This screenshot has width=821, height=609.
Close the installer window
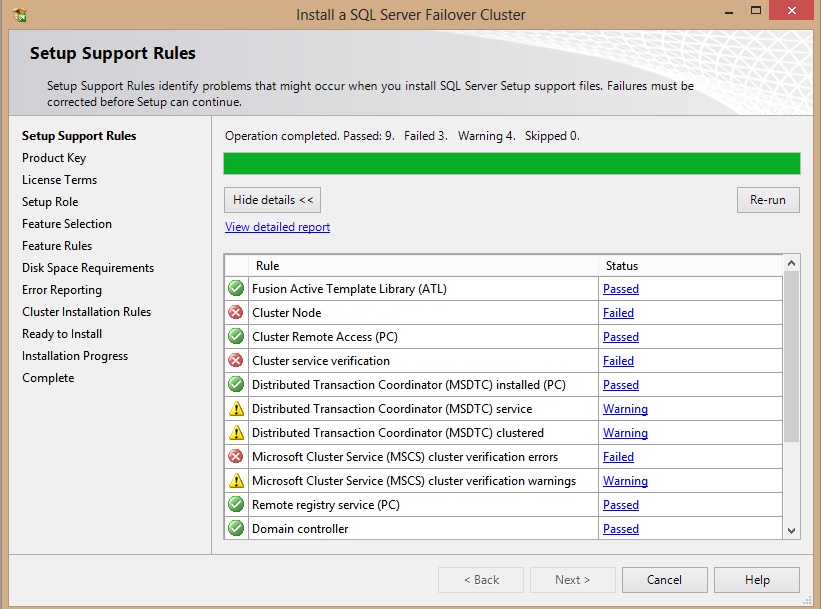[792, 10]
